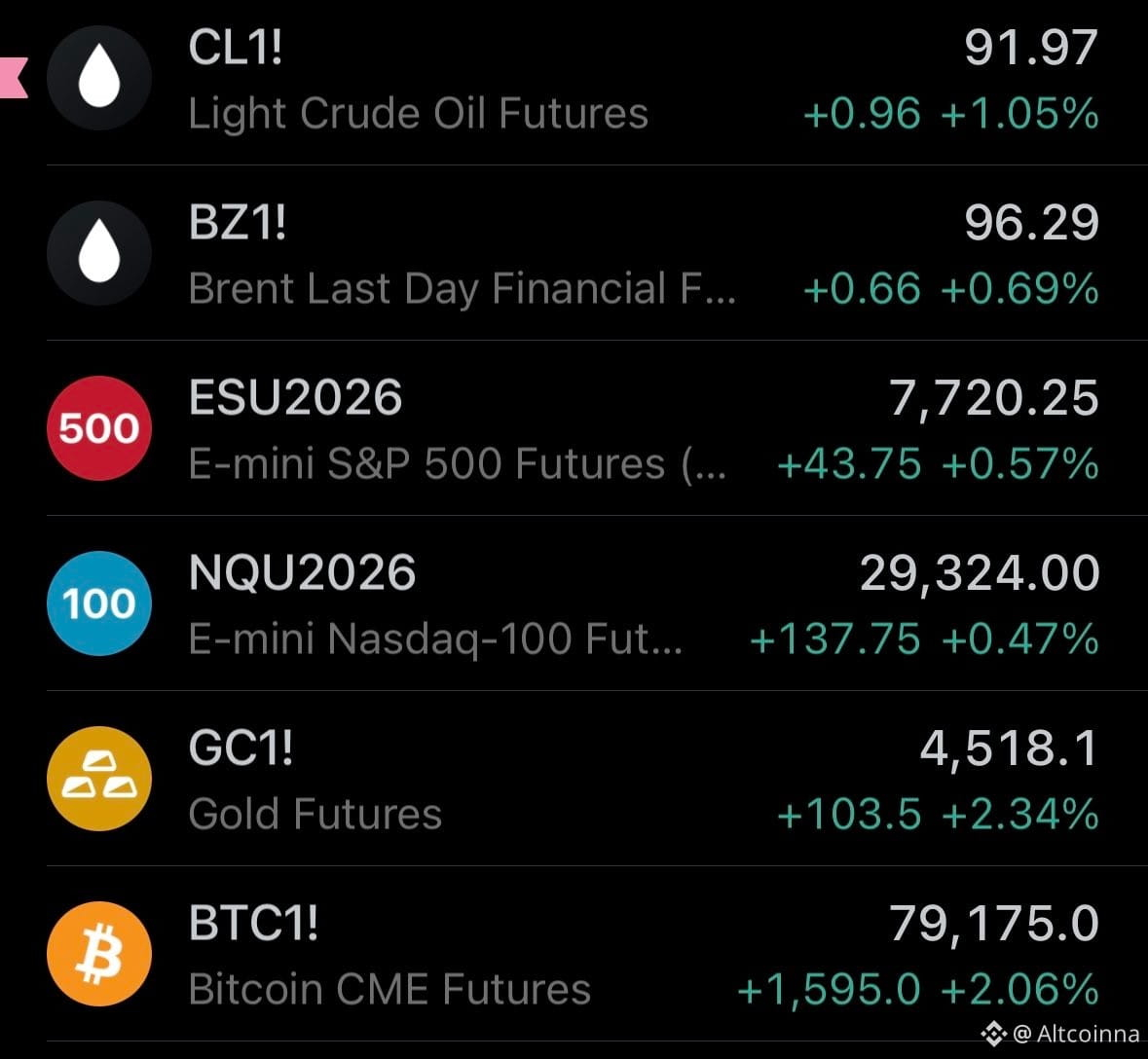
Task: Tap the +2.34% gold change value
Action: [x=1020, y=815]
